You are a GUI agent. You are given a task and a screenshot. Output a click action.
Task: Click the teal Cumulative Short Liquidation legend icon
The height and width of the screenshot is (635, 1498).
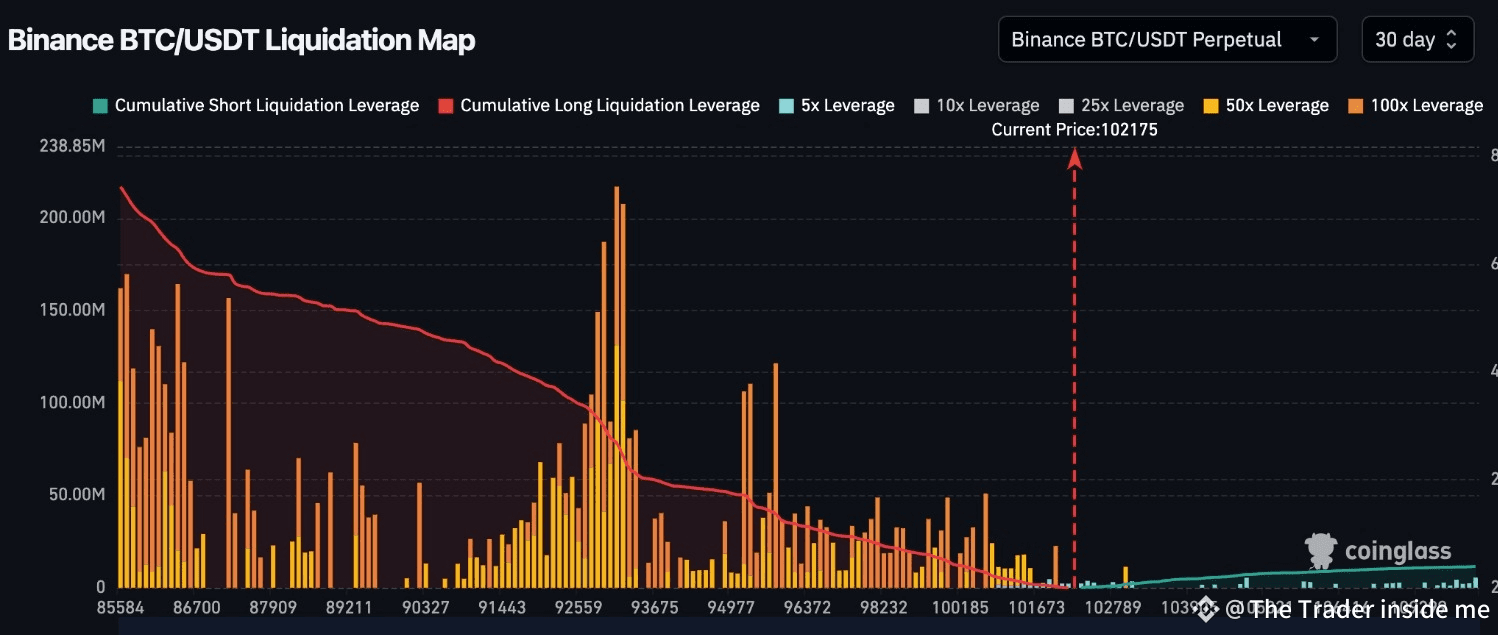tap(99, 105)
